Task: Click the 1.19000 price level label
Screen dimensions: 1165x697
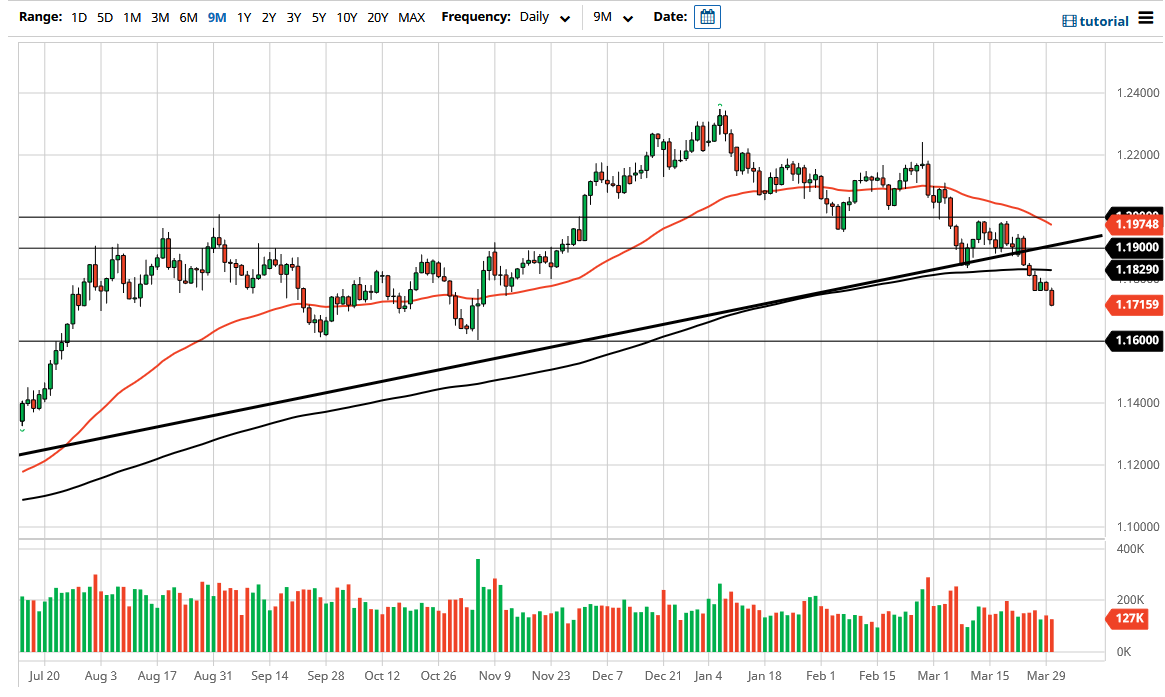Action: (1135, 247)
